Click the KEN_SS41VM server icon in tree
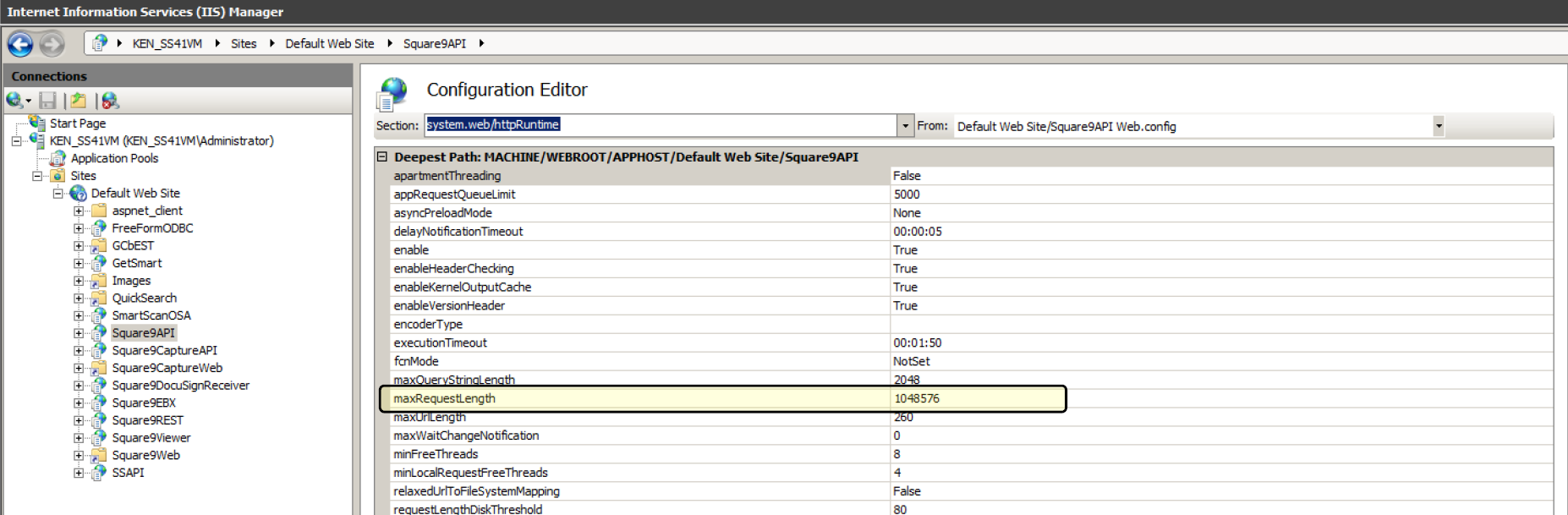The height and width of the screenshot is (515, 1568). point(37,140)
